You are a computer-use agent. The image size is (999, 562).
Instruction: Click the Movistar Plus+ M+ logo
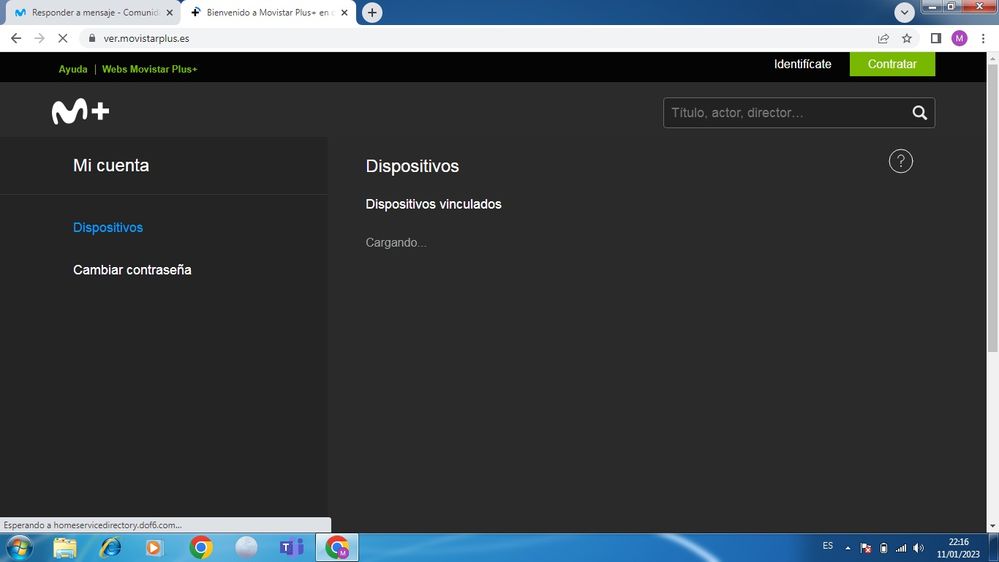(x=80, y=113)
